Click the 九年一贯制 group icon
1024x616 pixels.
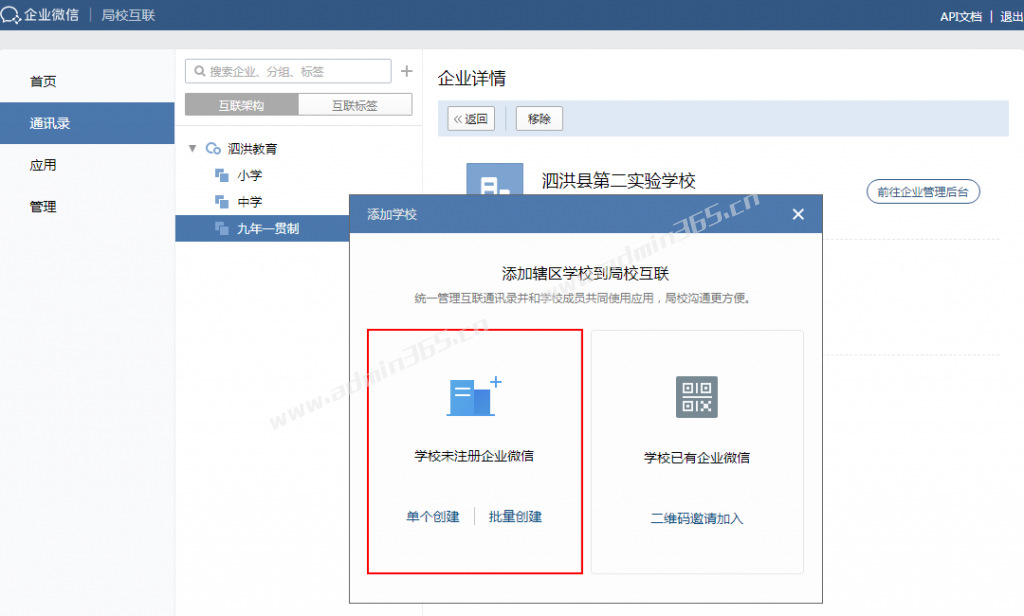point(222,229)
